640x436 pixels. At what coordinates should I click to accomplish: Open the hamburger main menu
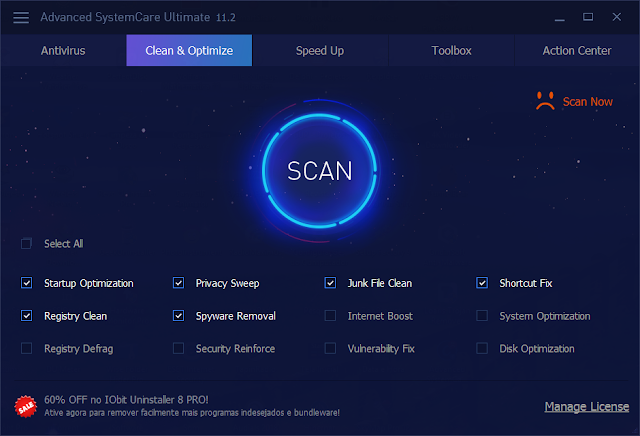21,18
